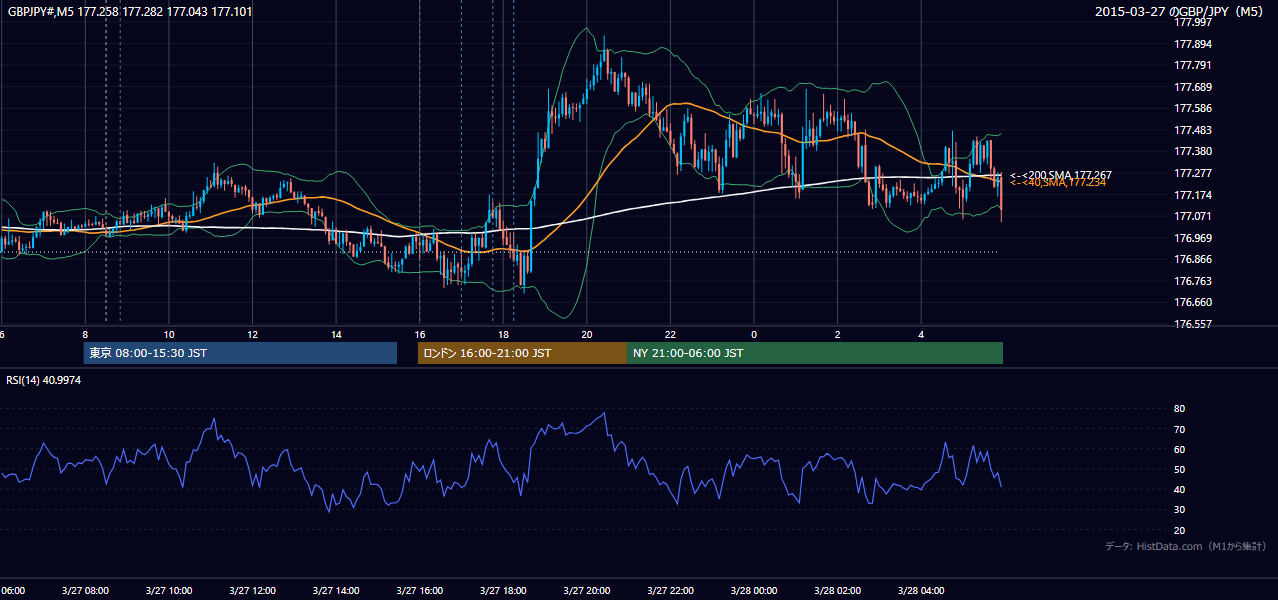Viewport: 1278px width, 600px height.
Task: Click the 200 SMA 177.267 label
Action: tap(1061, 175)
